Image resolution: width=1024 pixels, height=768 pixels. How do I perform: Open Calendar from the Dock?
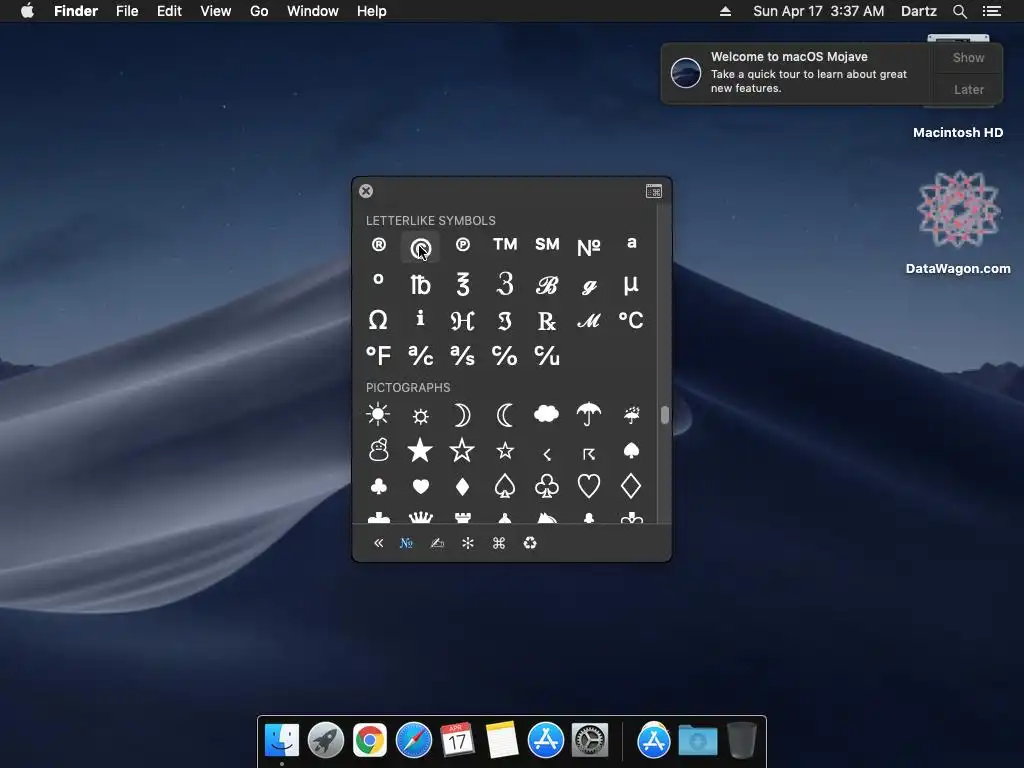click(x=457, y=741)
